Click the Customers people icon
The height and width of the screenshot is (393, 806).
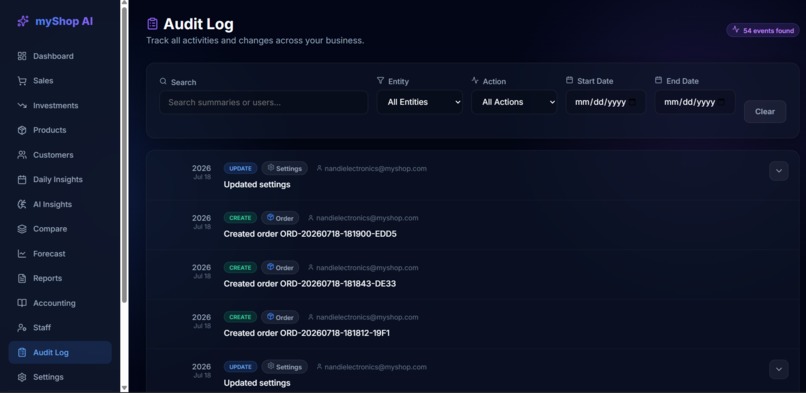22,155
